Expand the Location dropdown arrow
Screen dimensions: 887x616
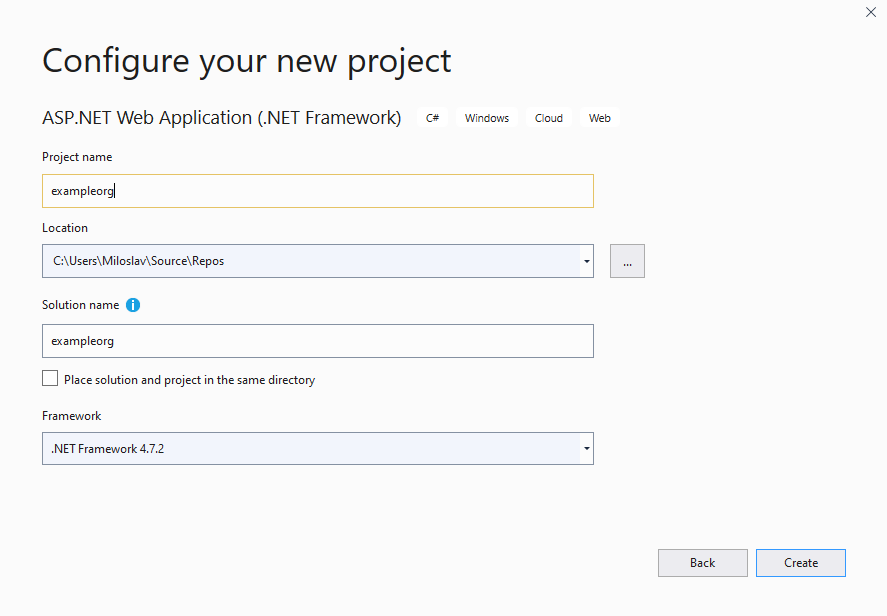pyautogui.click(x=587, y=261)
